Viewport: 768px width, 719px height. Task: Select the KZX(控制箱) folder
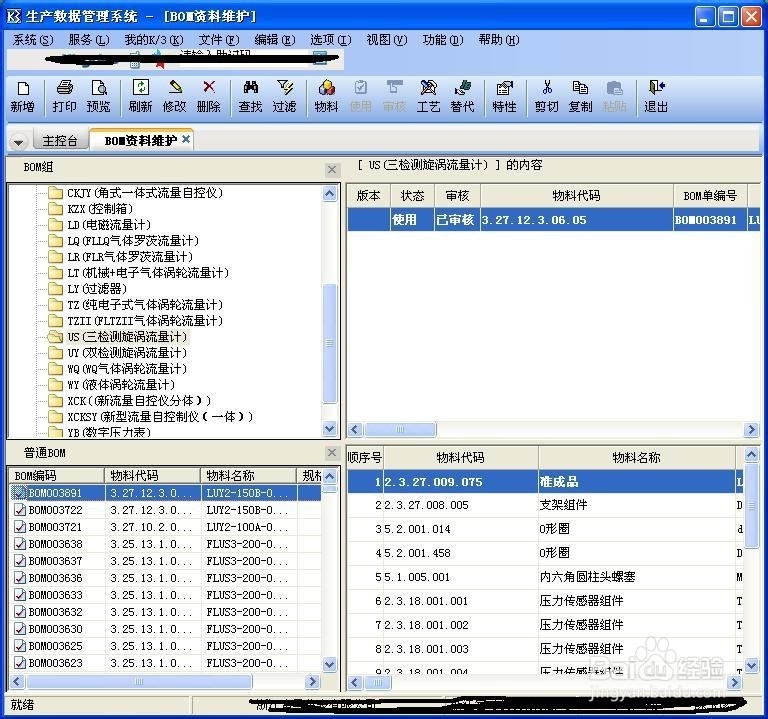click(x=100, y=209)
